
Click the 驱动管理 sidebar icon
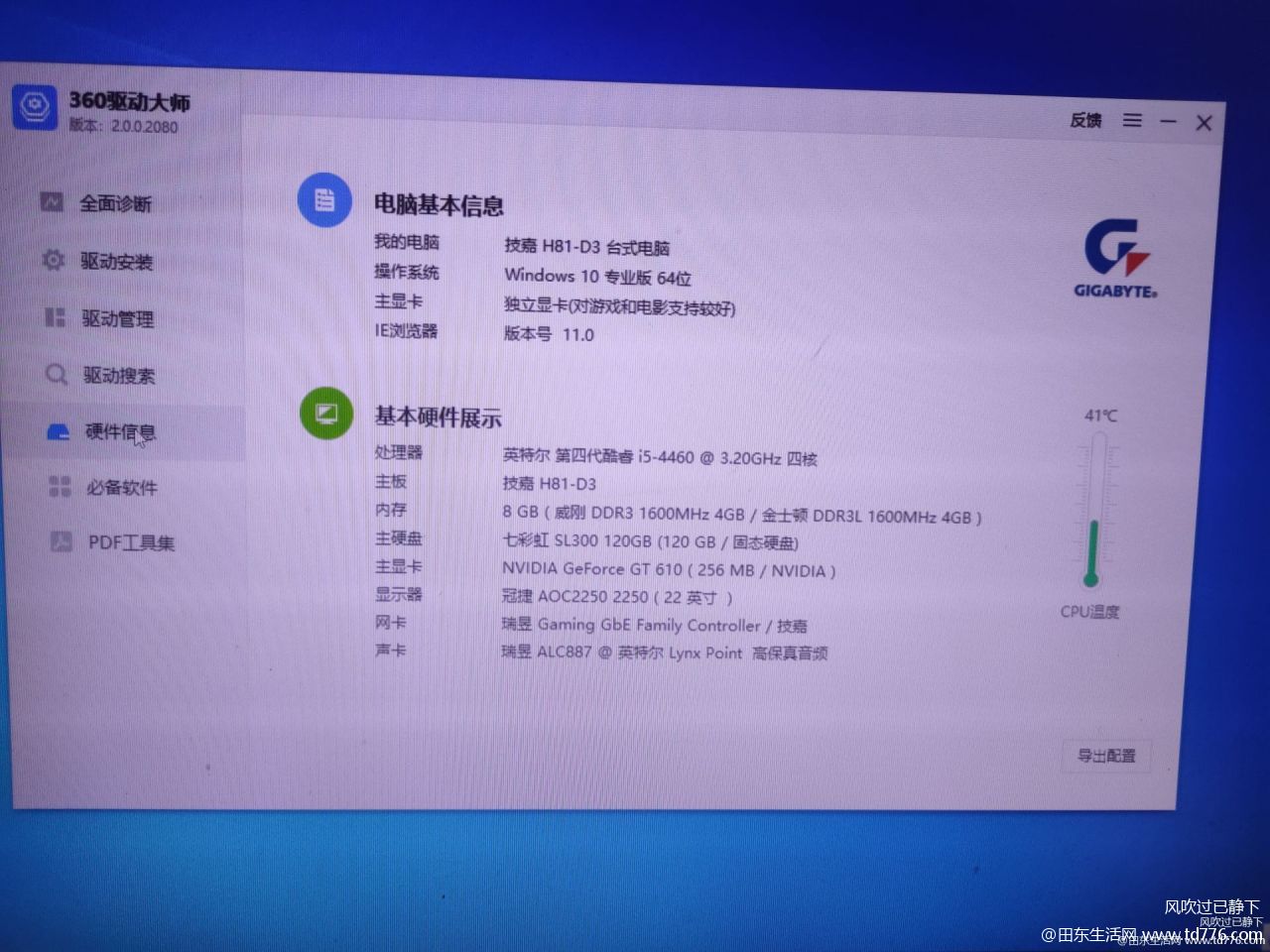tap(56, 317)
